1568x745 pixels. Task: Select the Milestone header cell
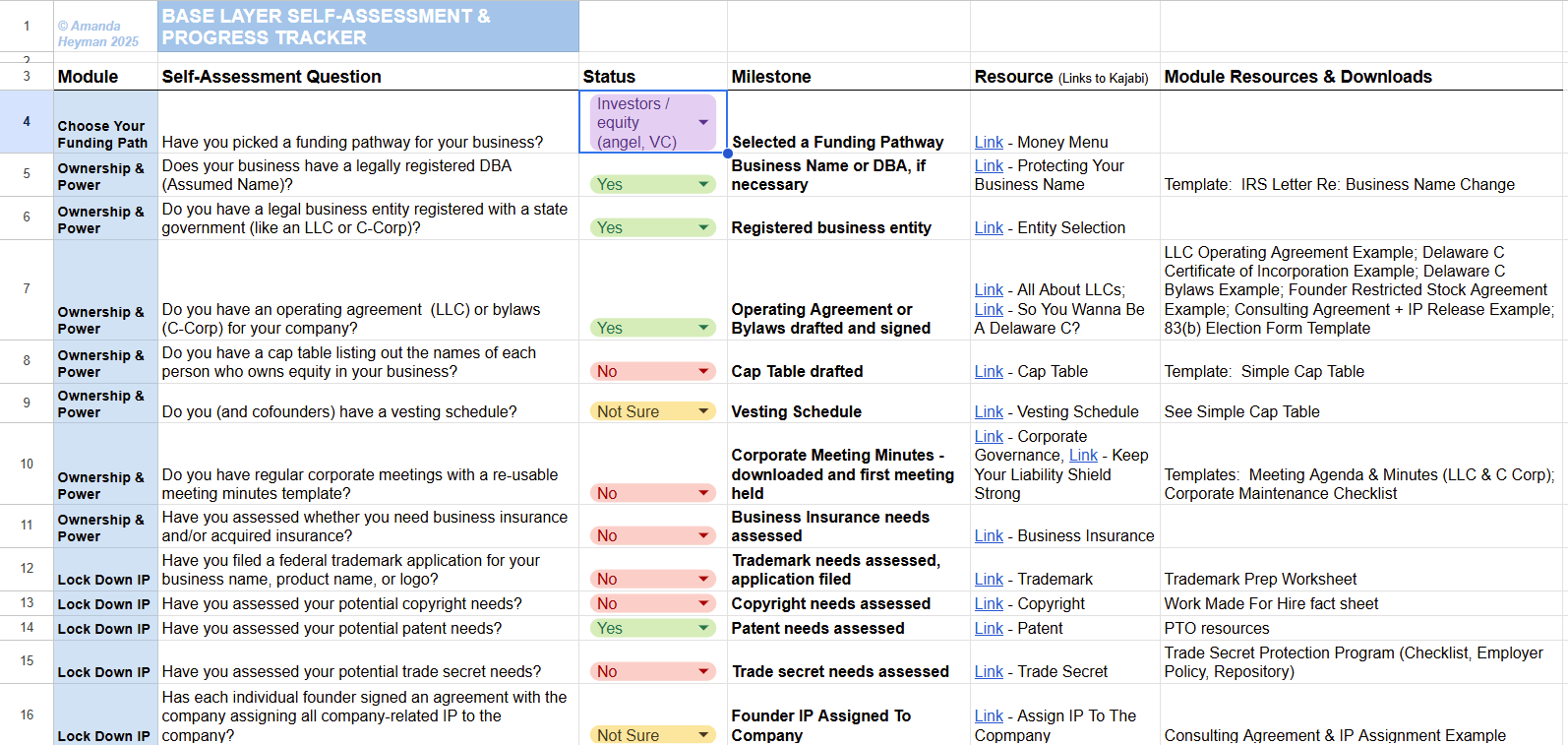(x=849, y=77)
